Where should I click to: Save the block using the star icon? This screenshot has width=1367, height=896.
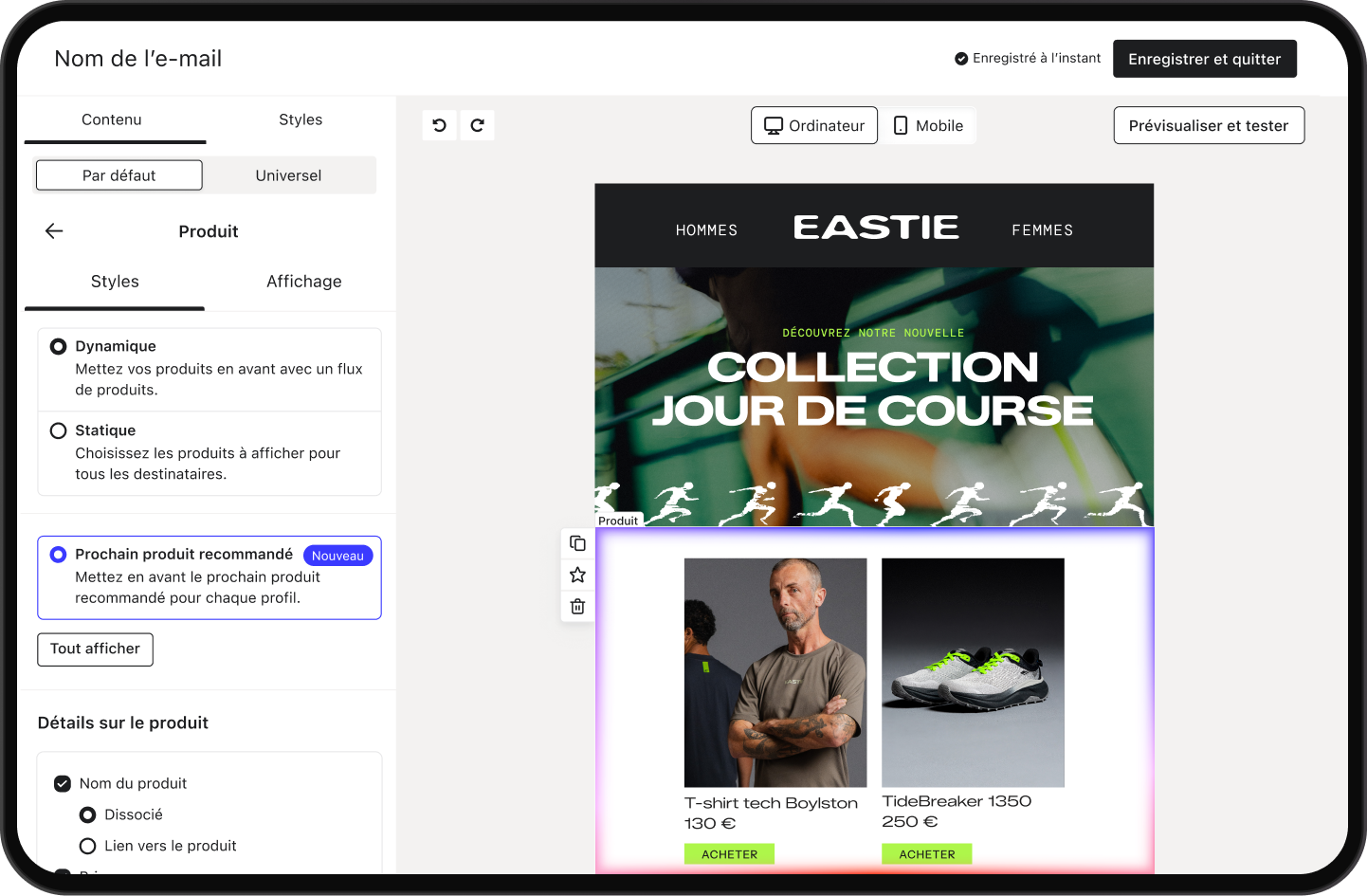pyautogui.click(x=577, y=575)
